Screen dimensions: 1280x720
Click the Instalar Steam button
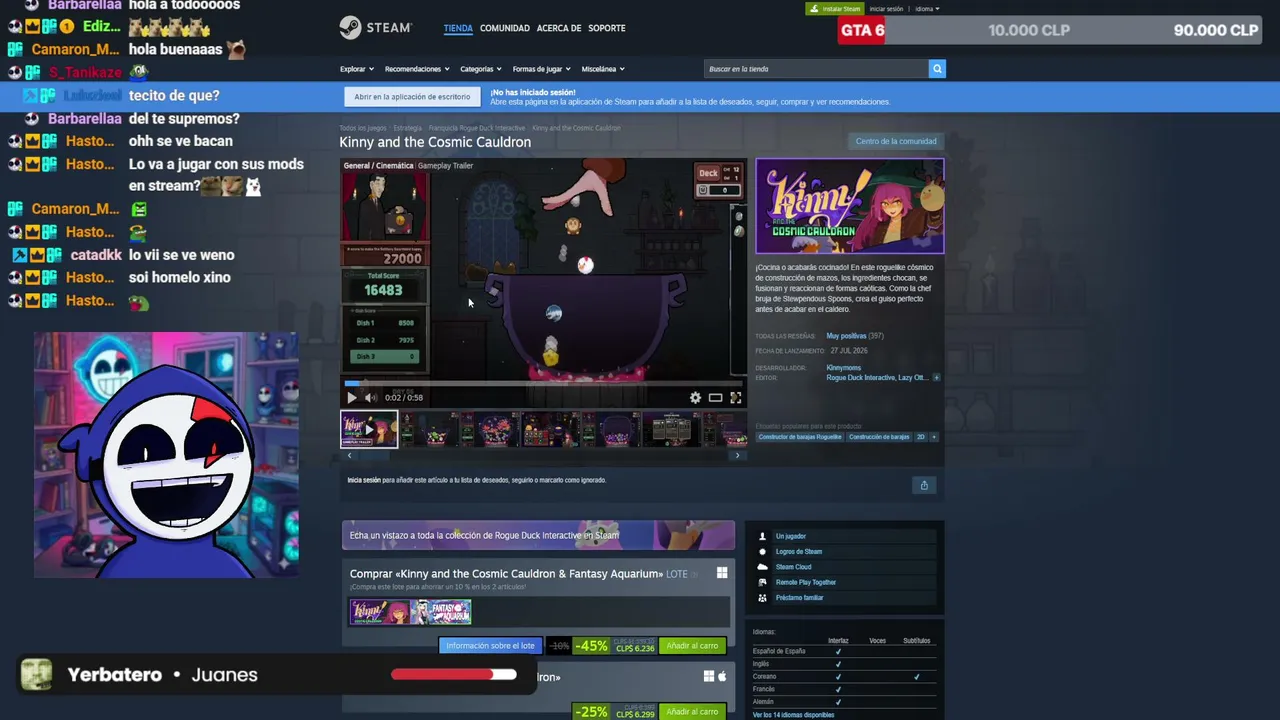[835, 9]
